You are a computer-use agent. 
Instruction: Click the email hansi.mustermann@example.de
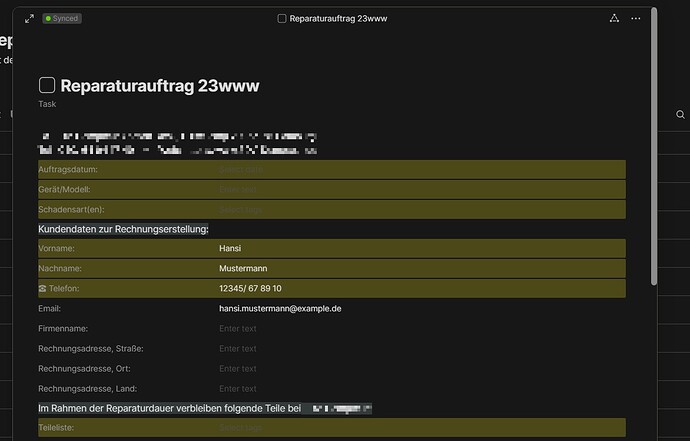[x=280, y=309]
